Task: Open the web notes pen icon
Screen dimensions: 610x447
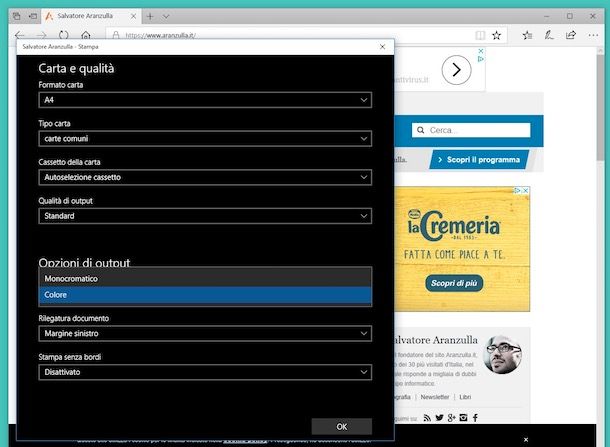Action: coord(549,35)
